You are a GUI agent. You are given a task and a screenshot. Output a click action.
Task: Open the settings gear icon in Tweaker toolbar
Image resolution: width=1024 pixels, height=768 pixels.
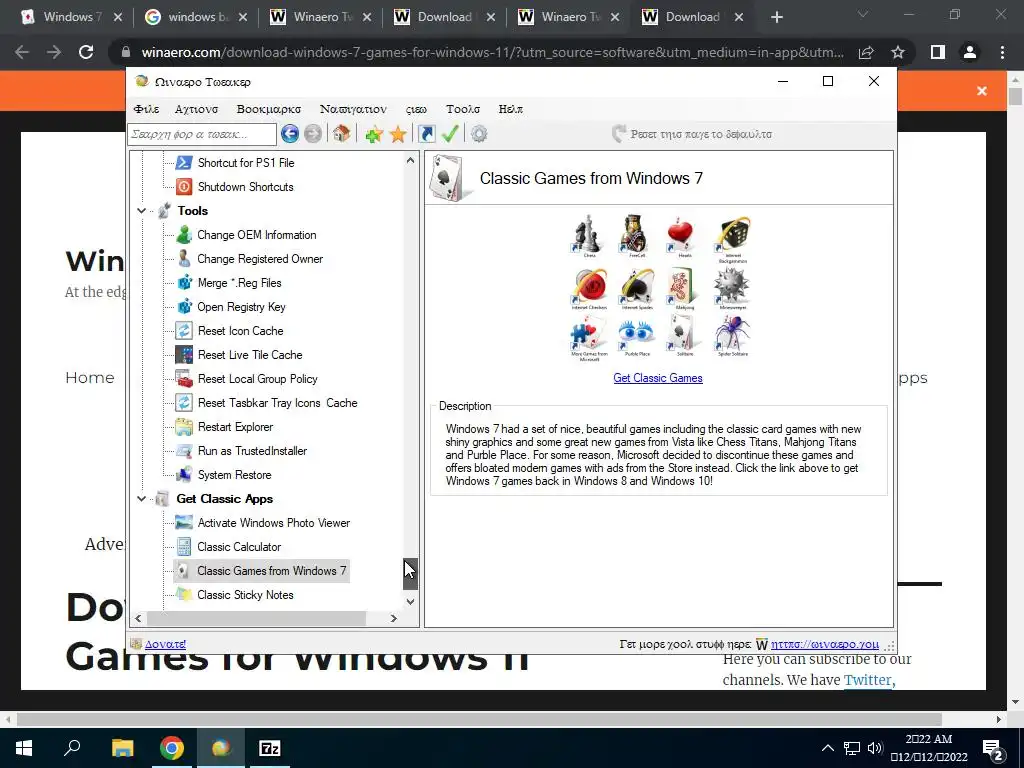(479, 134)
